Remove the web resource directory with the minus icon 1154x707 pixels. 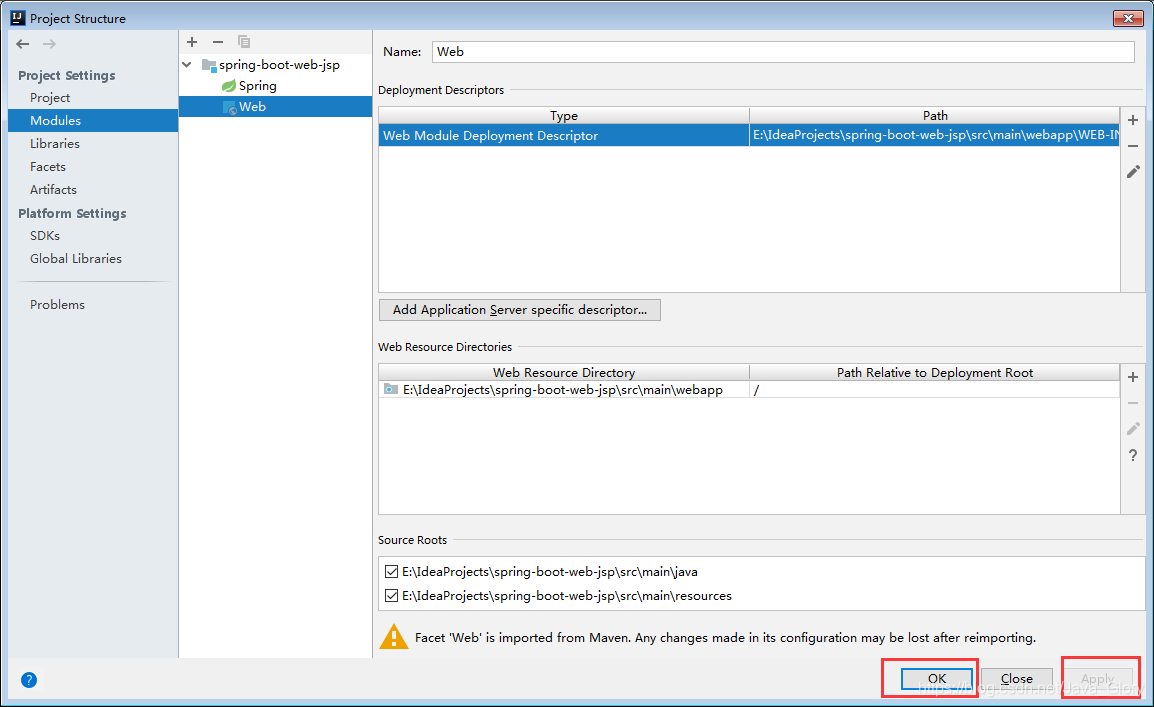tap(1133, 402)
